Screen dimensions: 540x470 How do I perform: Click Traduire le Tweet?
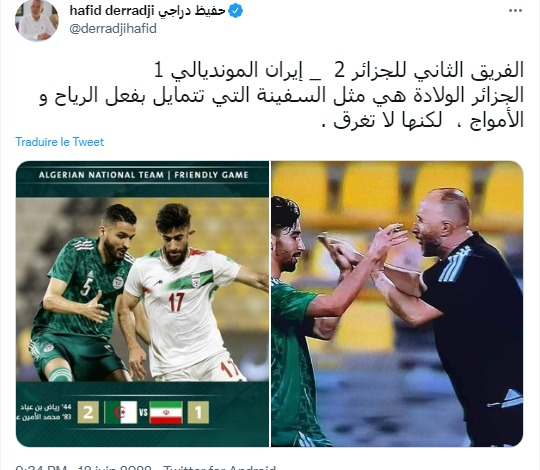click(x=60, y=142)
